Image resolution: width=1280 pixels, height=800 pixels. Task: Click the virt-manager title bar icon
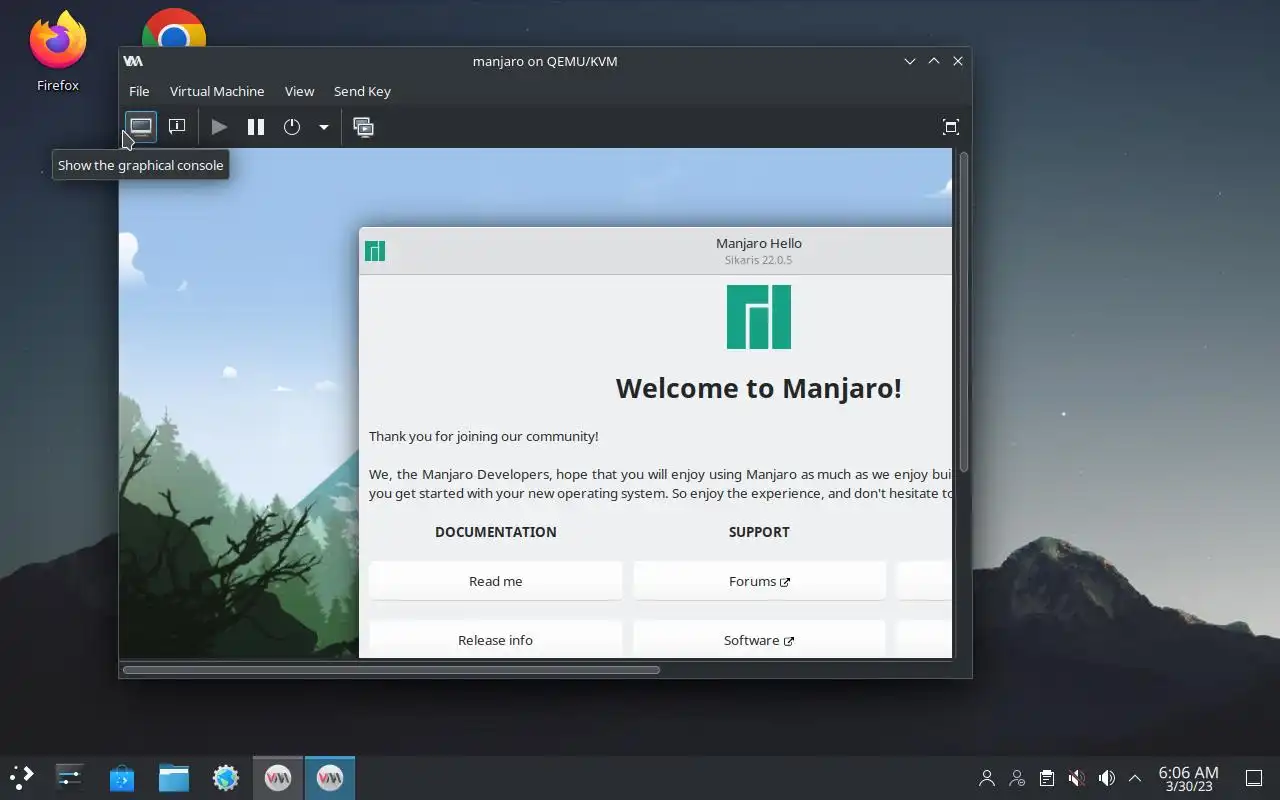pos(133,61)
